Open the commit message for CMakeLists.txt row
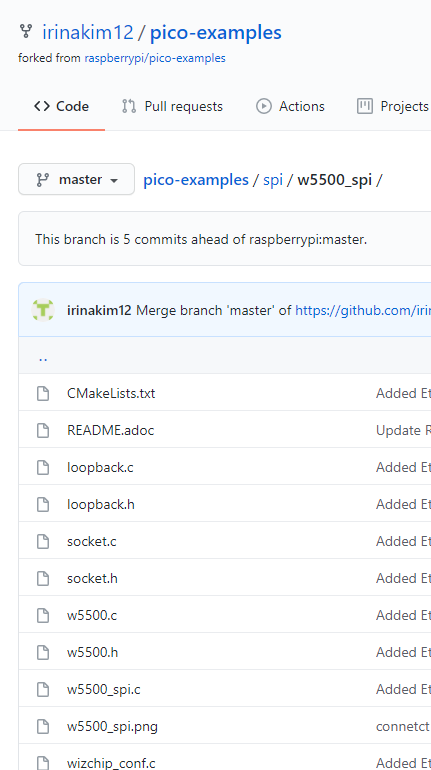The height and width of the screenshot is (770, 431). tap(403, 393)
